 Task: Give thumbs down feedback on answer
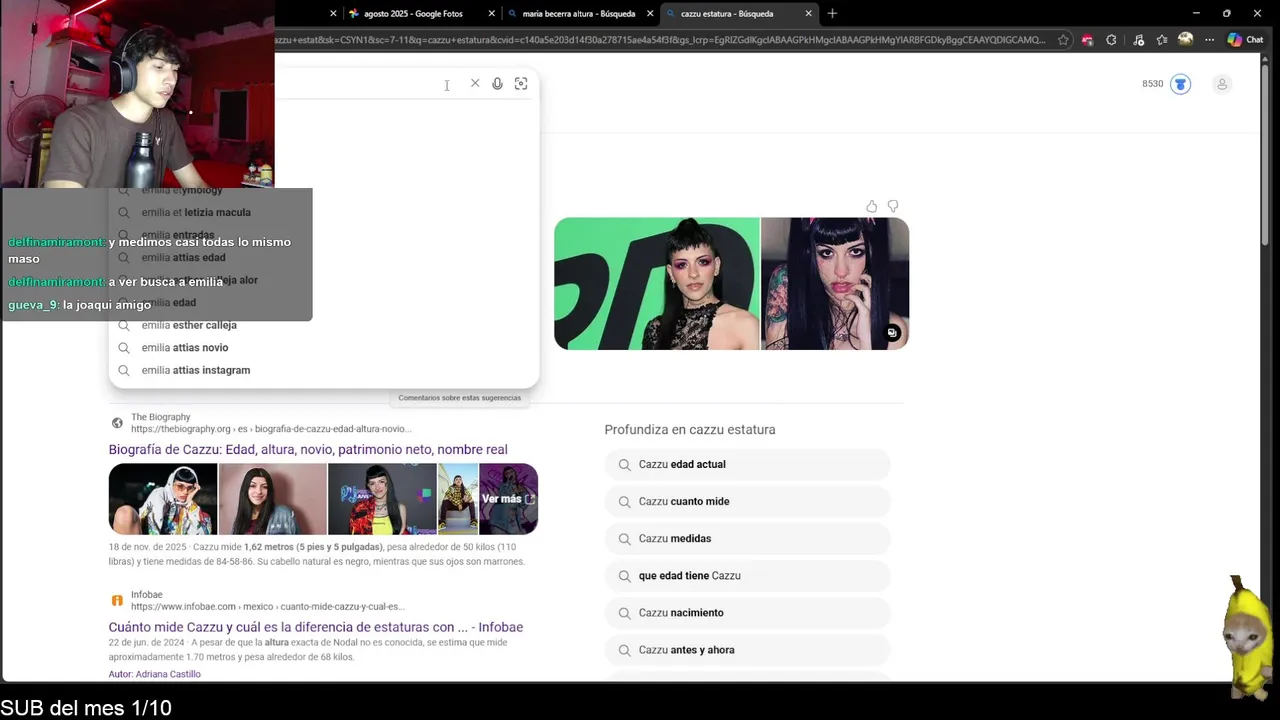tap(893, 207)
